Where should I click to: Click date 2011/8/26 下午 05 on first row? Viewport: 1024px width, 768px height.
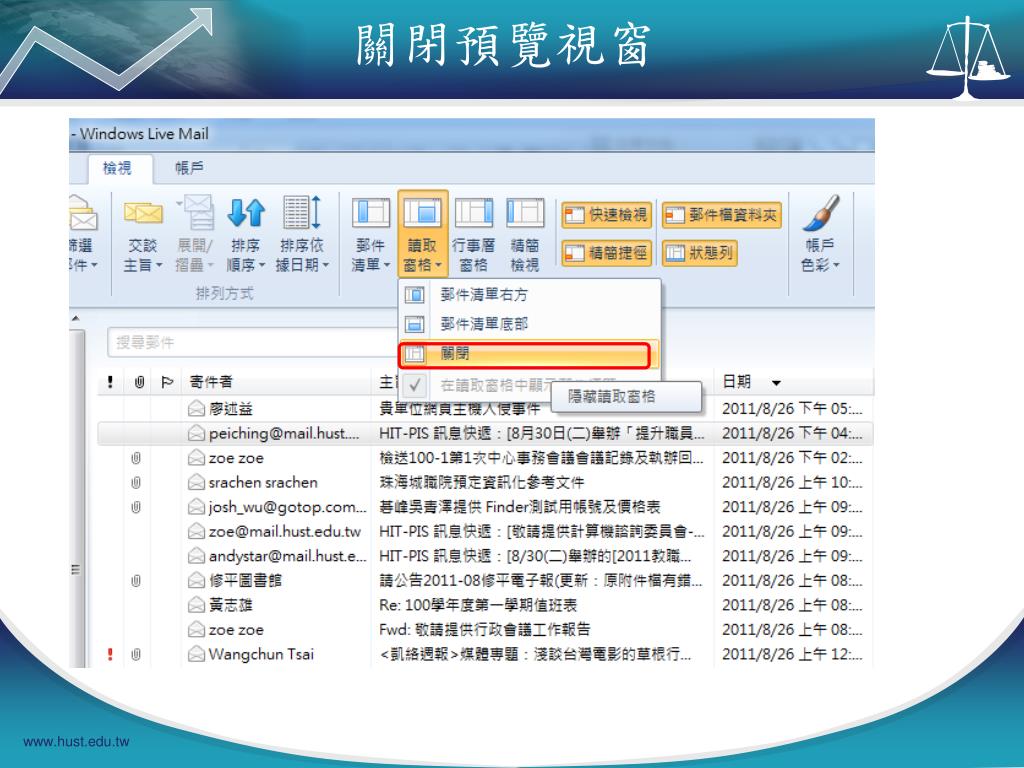point(792,409)
